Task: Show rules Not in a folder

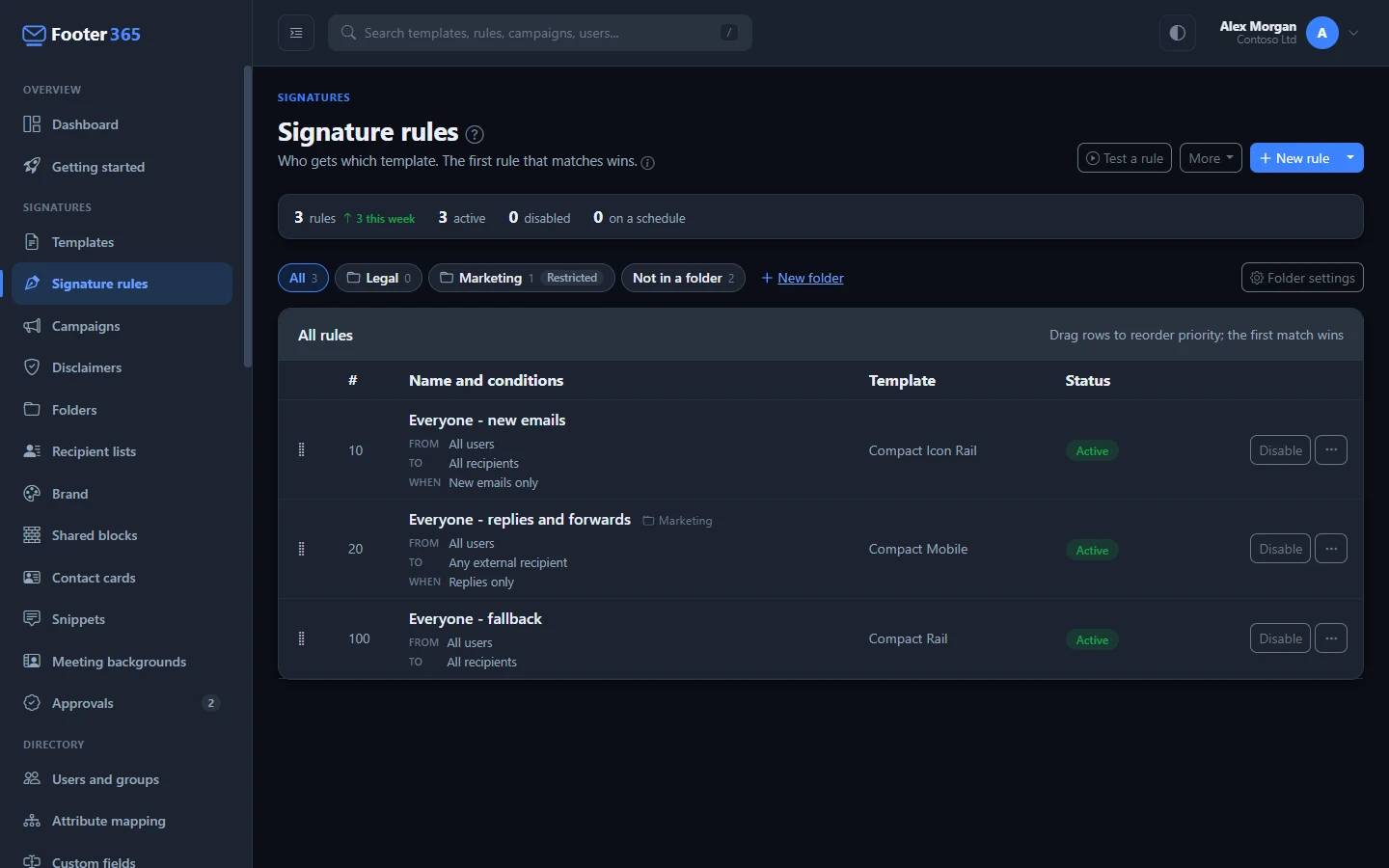Action: [683, 278]
